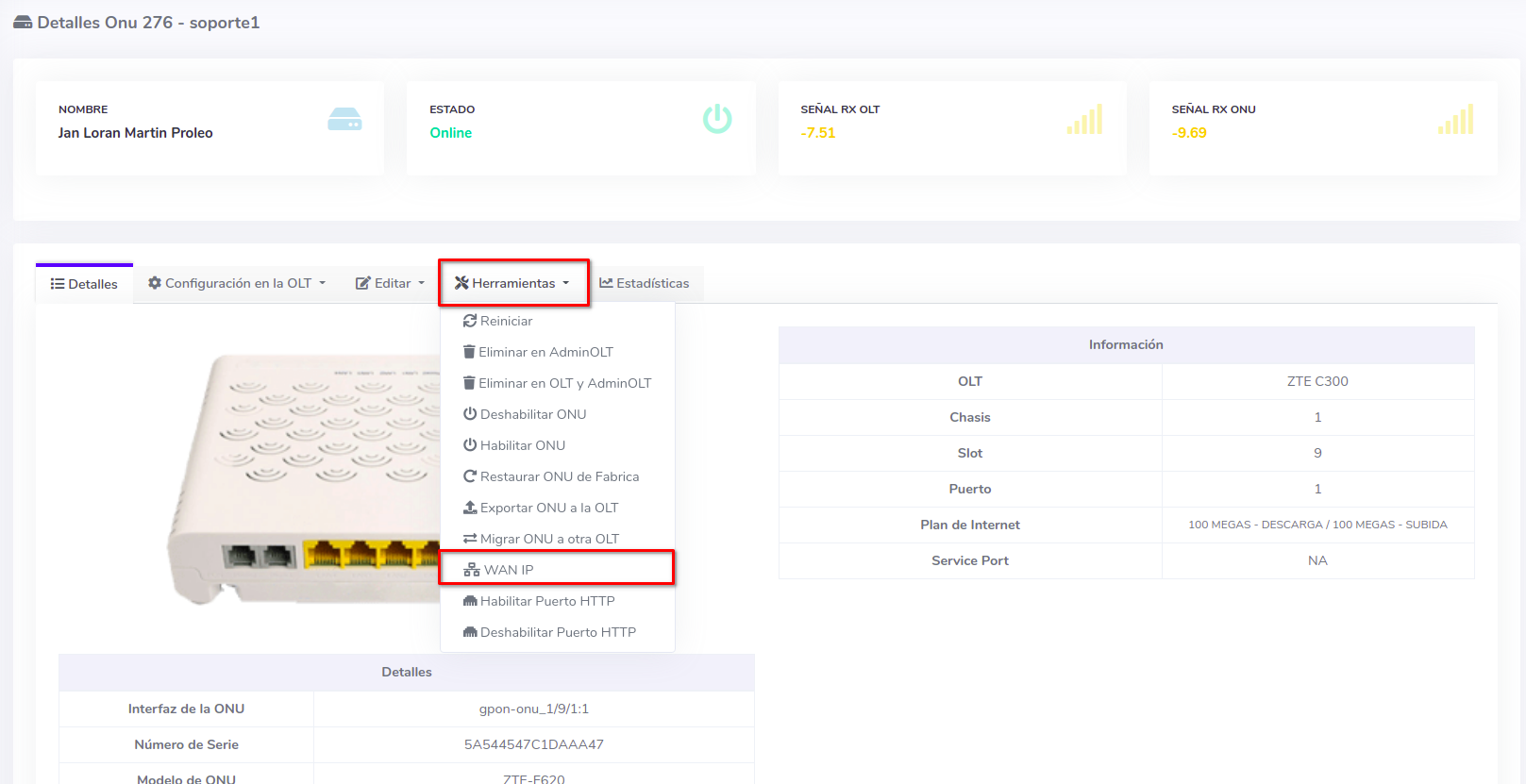This screenshot has width=1526, height=784.
Task: Switch to the Estadísticas tab
Action: tap(645, 283)
